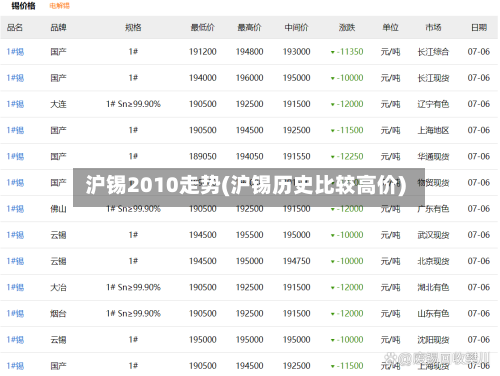Image resolution: width=500 pixels, height=376 pixels.
Task: Click the 辽宁有色 market cell
Action: (433, 104)
